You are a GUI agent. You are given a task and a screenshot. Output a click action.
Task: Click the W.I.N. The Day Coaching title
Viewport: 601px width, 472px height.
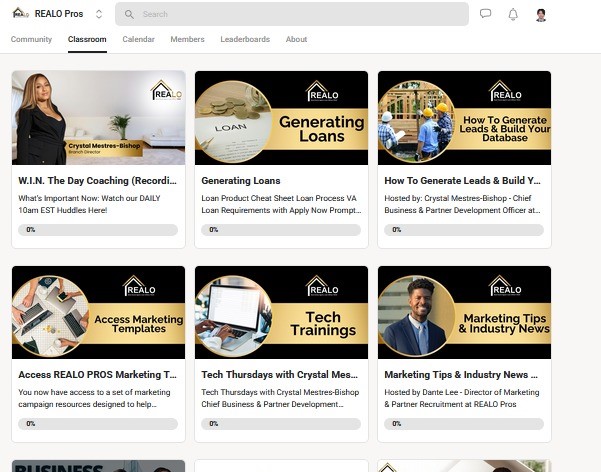(97, 181)
